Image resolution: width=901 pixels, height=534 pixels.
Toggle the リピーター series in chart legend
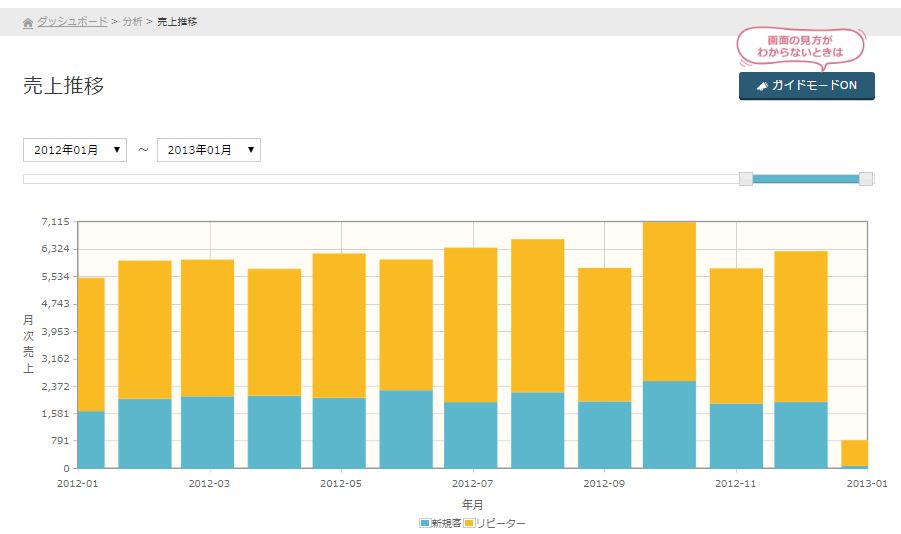point(494,523)
